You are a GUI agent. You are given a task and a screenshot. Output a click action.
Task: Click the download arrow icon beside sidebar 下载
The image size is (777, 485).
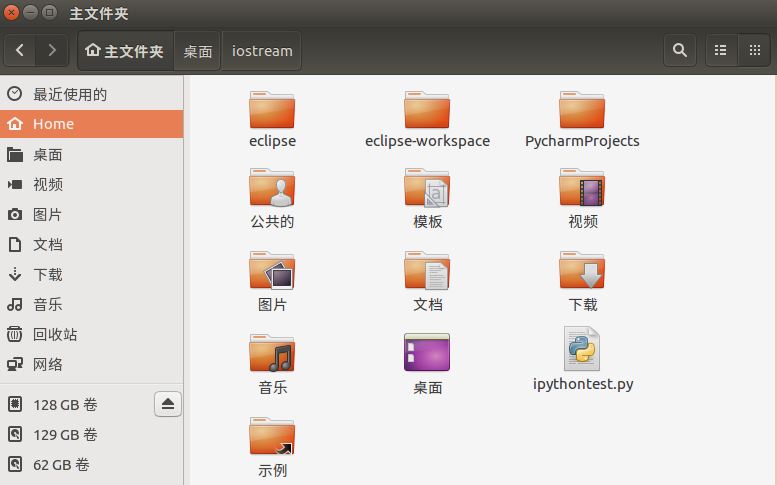pyautogui.click(x=15, y=274)
